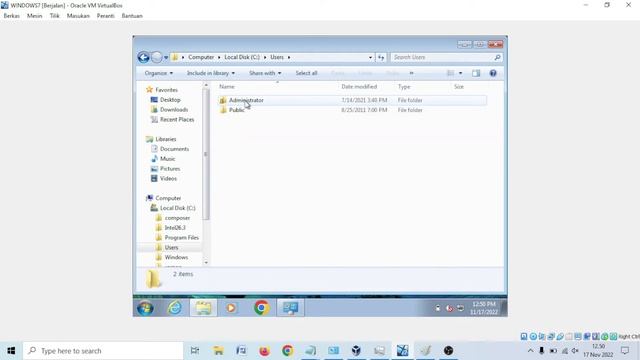Viewport: 640px width, 360px height.
Task: Open host Windows Start button
Action: point(11,351)
